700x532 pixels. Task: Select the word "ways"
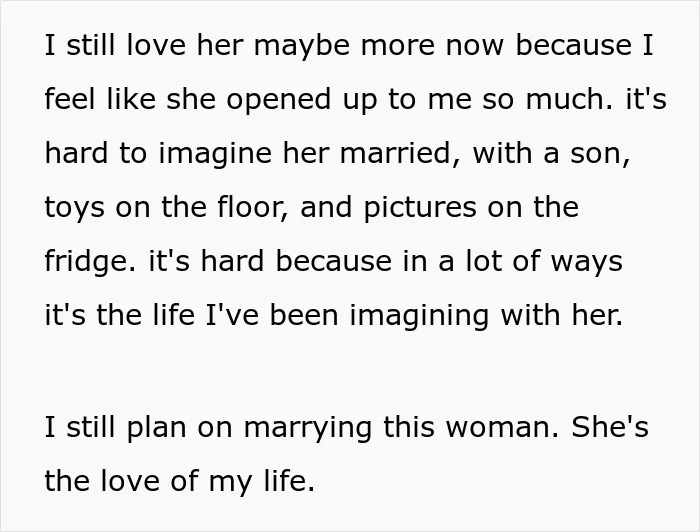(586, 262)
